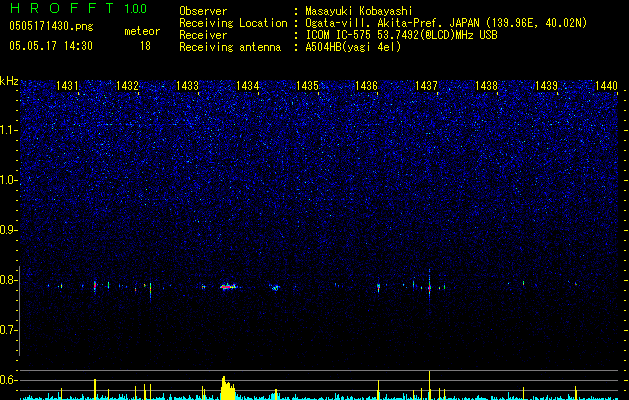Image resolution: width=629 pixels, height=400 pixels.
Task: Select the file name 0505171430.png
Action: [51, 26]
